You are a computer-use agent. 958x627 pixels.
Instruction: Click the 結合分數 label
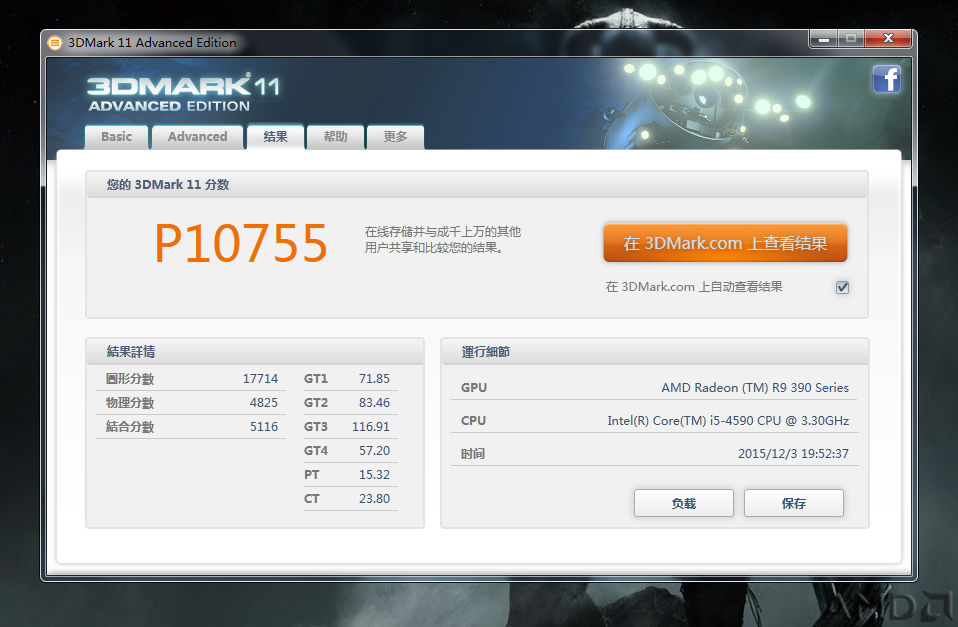[130, 427]
